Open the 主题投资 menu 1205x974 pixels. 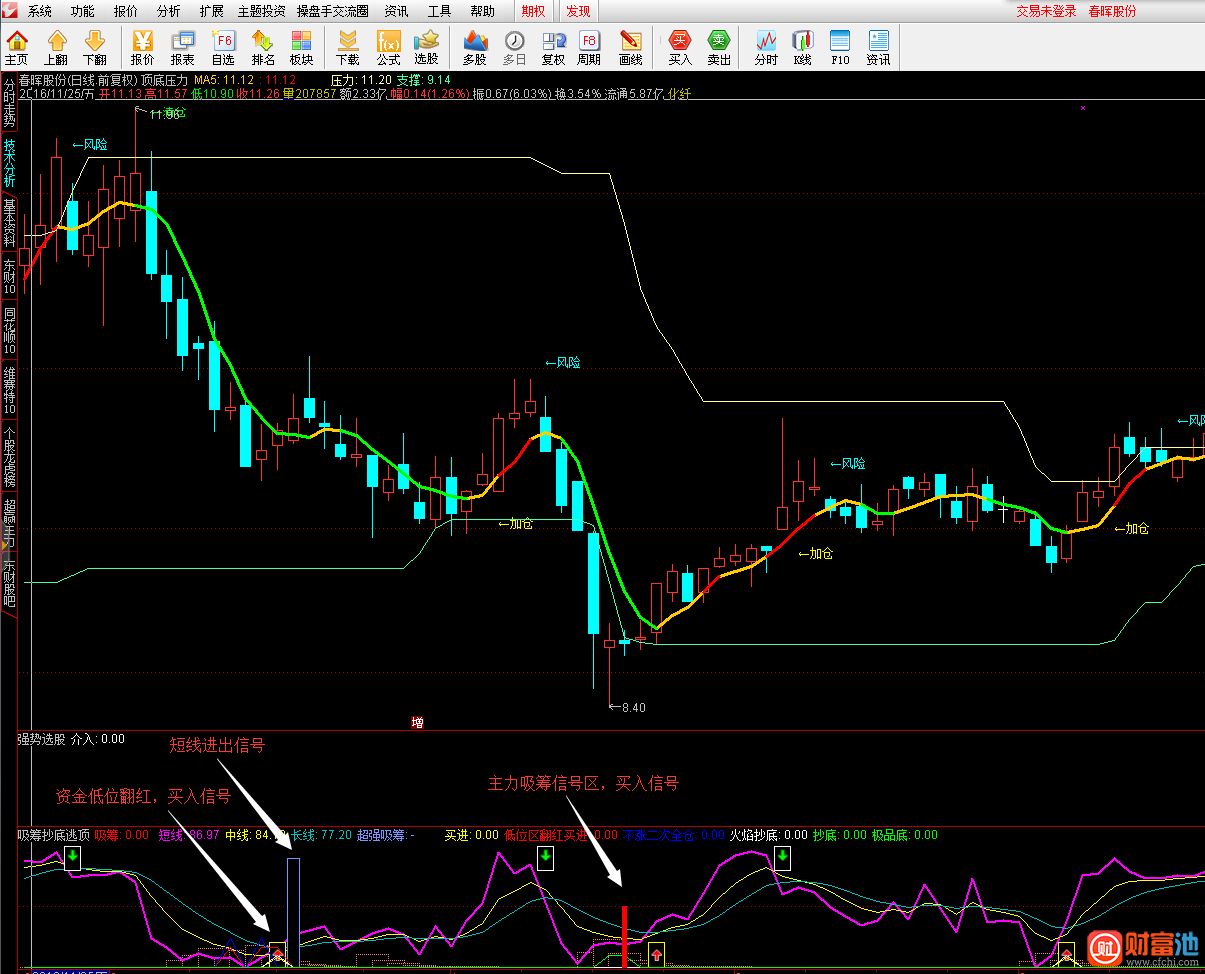pos(261,12)
